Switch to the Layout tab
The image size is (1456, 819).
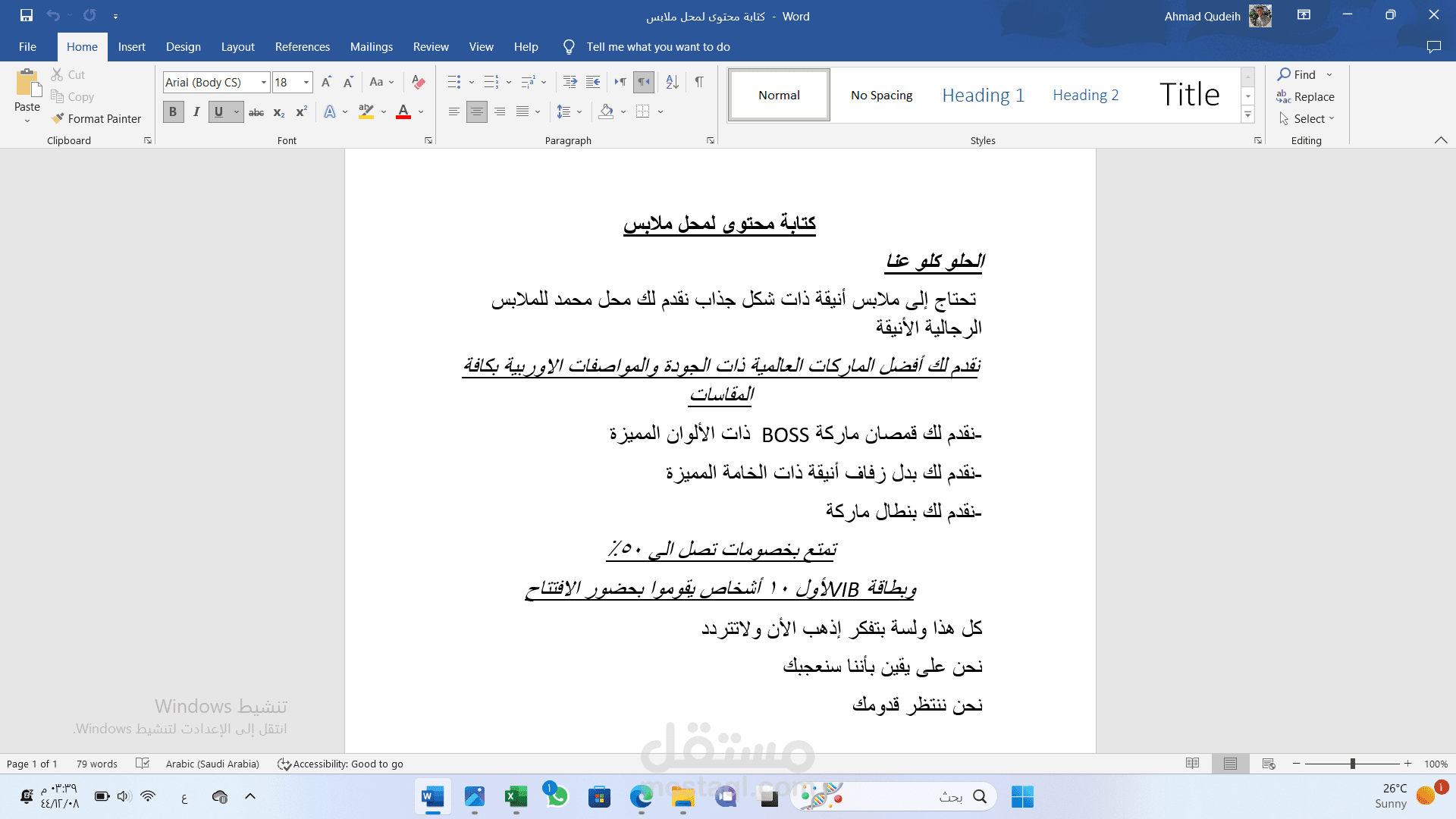(237, 47)
